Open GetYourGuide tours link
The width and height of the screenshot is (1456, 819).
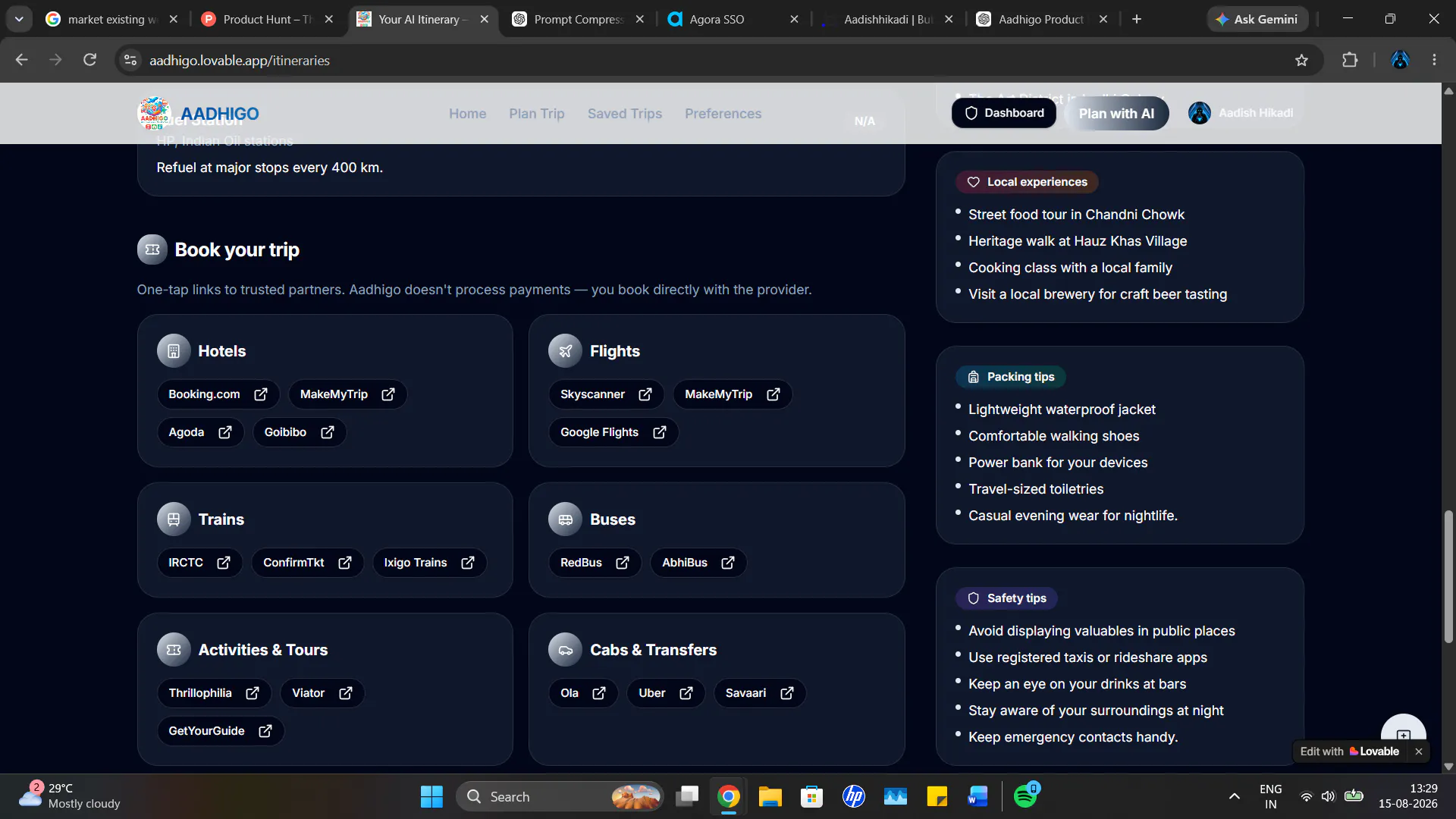[x=220, y=731]
